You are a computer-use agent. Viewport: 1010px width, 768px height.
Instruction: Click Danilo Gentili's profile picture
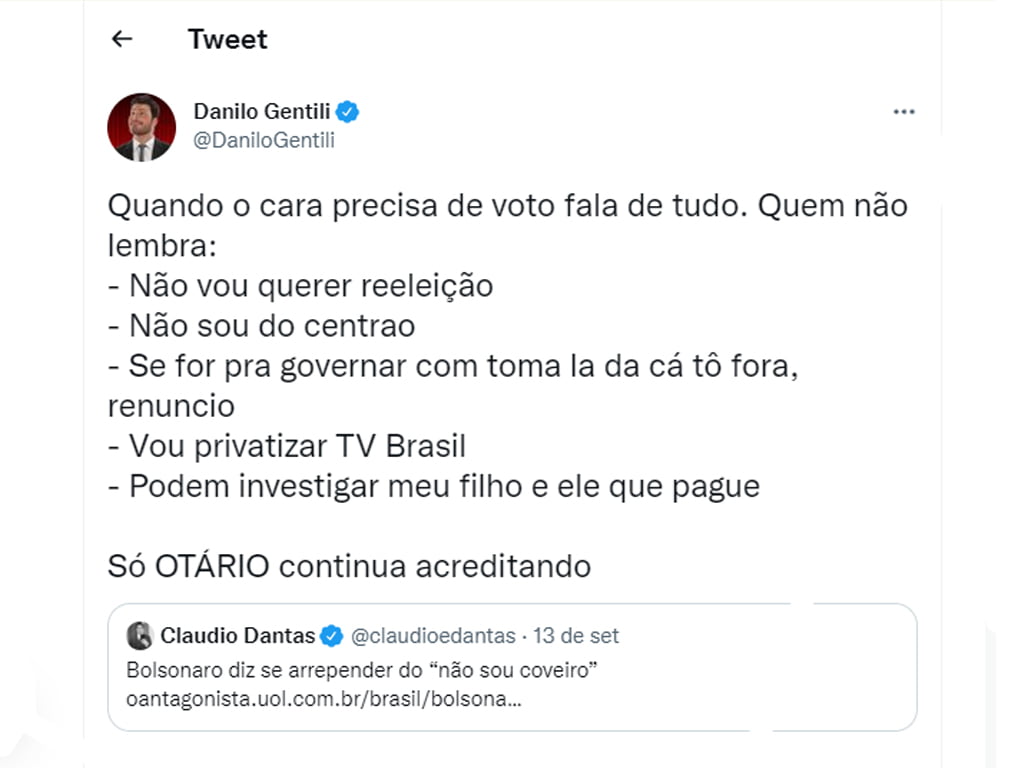[x=141, y=127]
